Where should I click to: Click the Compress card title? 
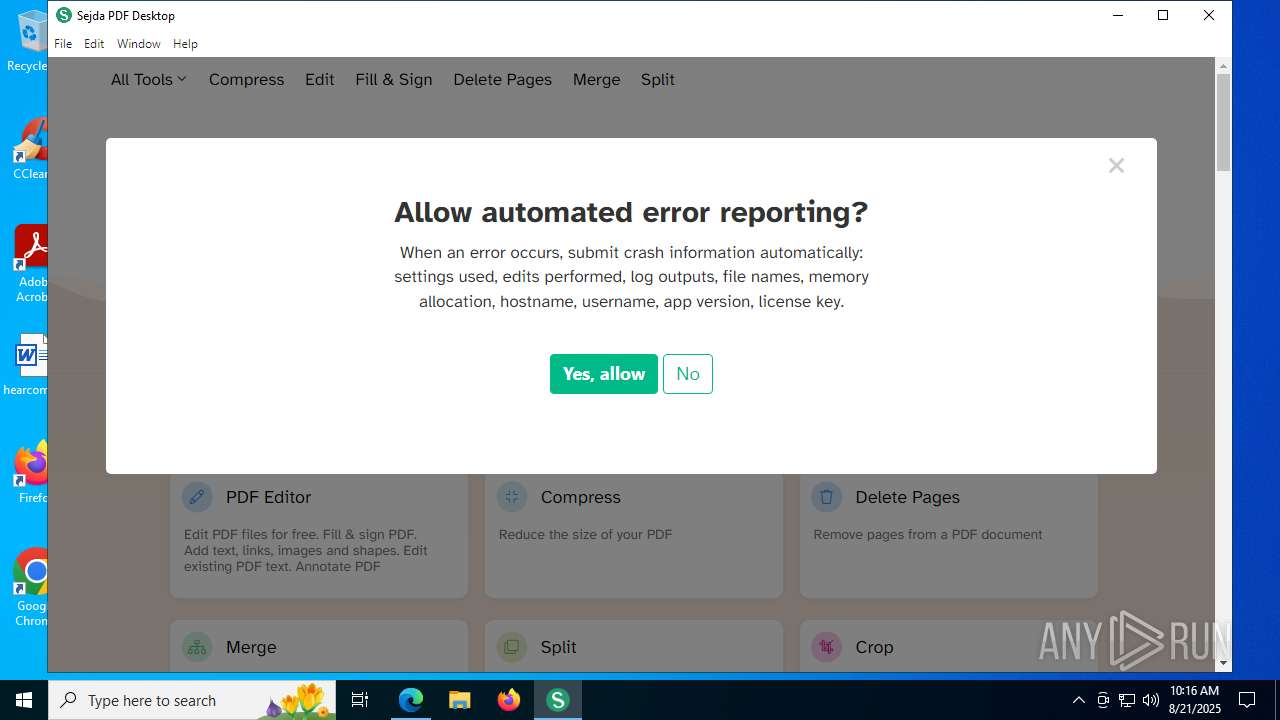581,497
